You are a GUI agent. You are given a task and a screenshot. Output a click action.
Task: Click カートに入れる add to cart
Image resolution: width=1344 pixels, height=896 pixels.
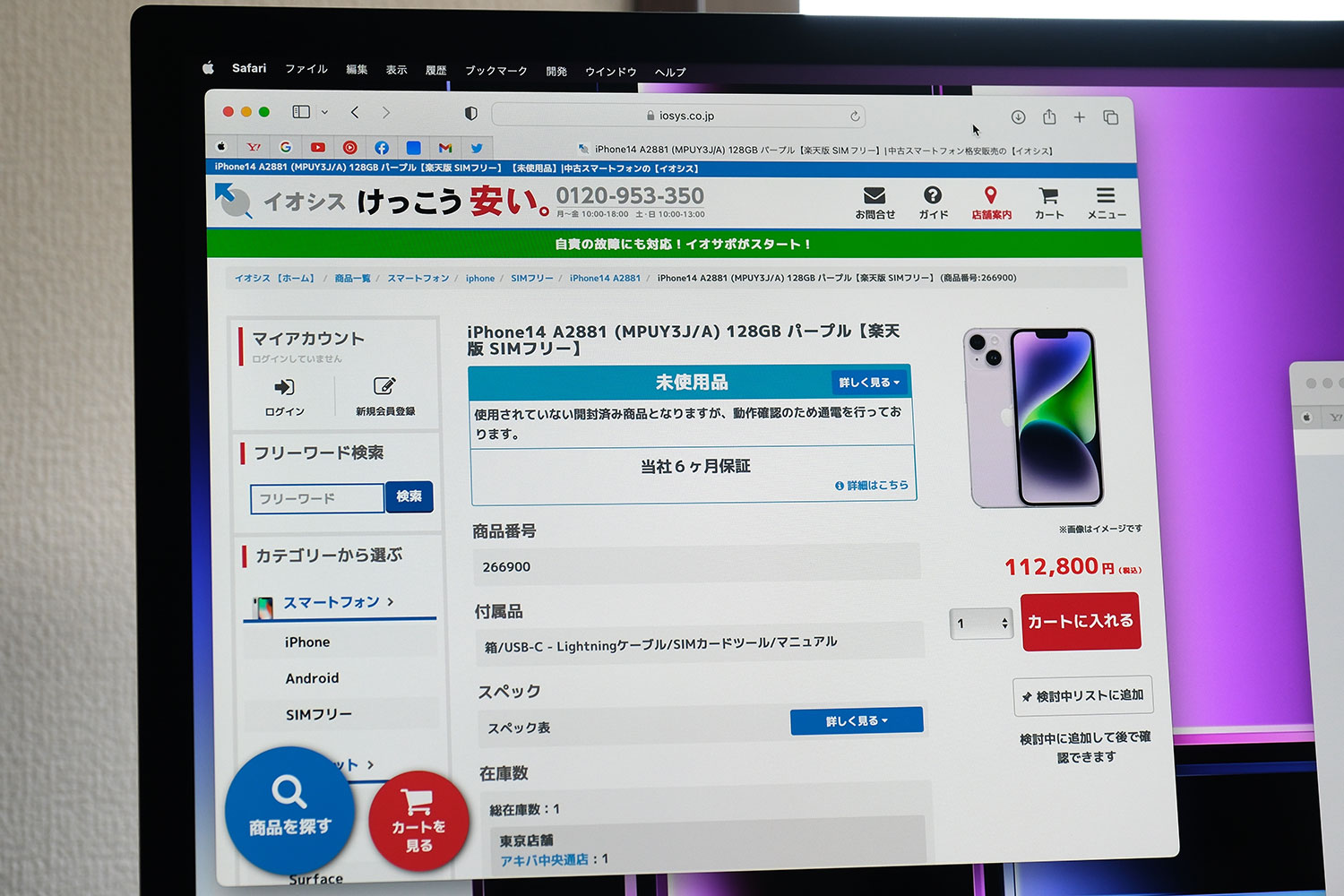coord(1081,621)
